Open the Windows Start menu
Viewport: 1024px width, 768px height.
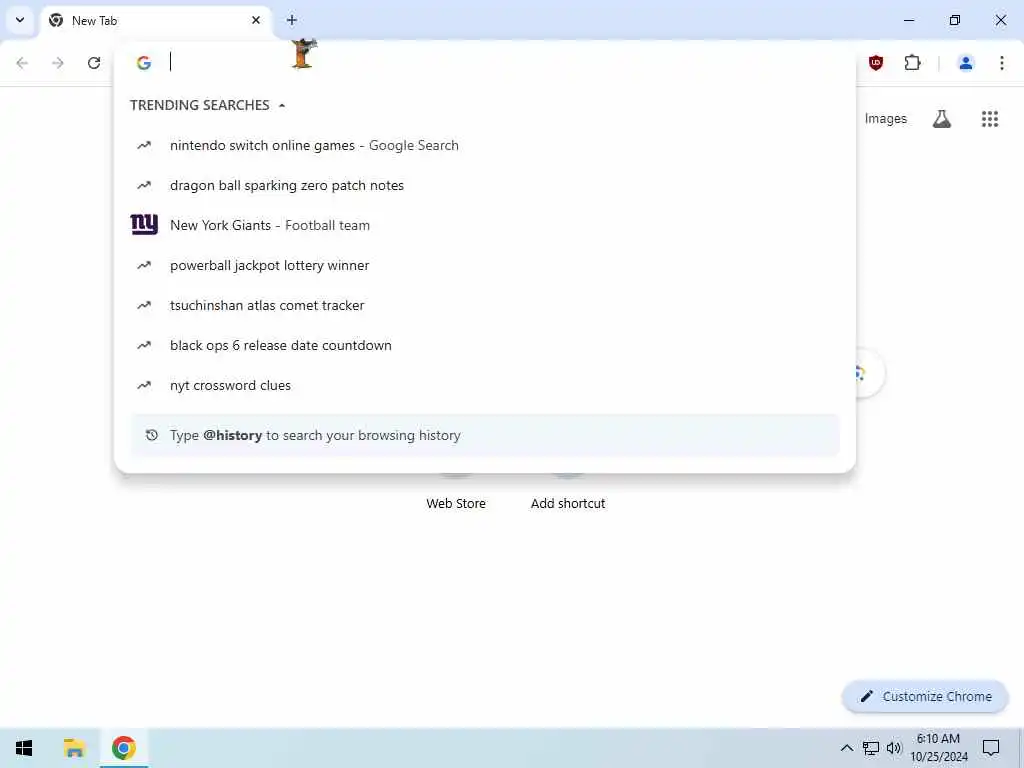[x=24, y=748]
